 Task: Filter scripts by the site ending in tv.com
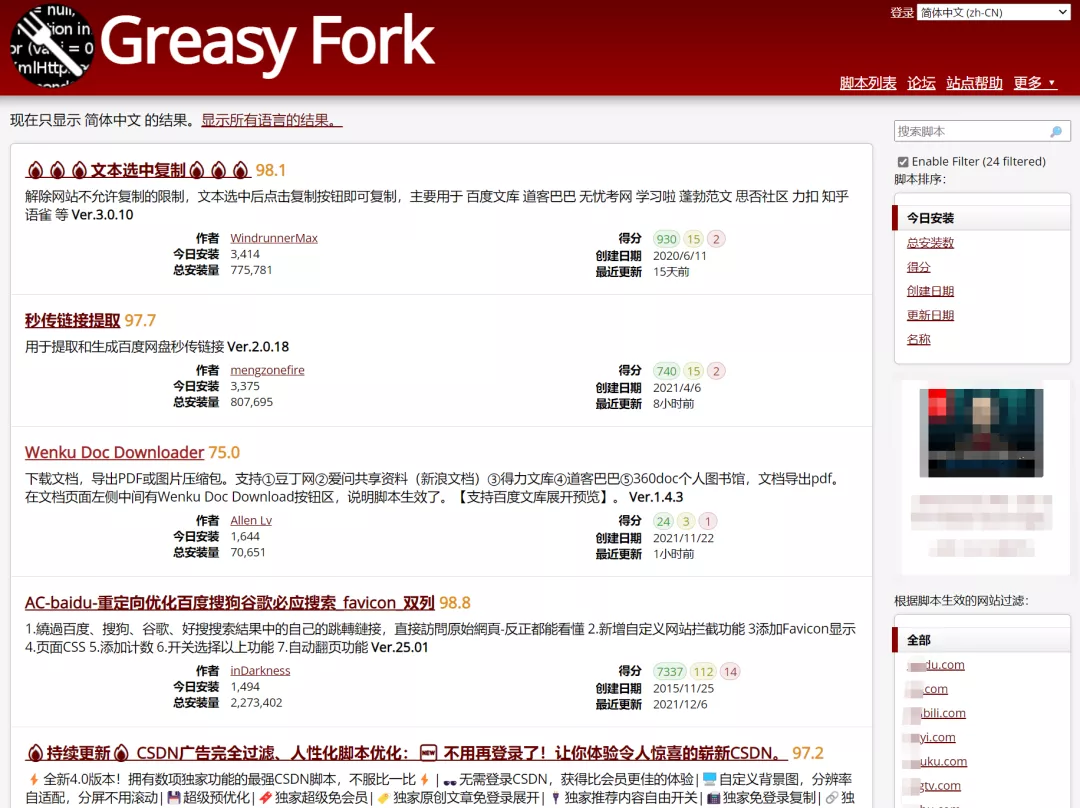tap(933, 785)
